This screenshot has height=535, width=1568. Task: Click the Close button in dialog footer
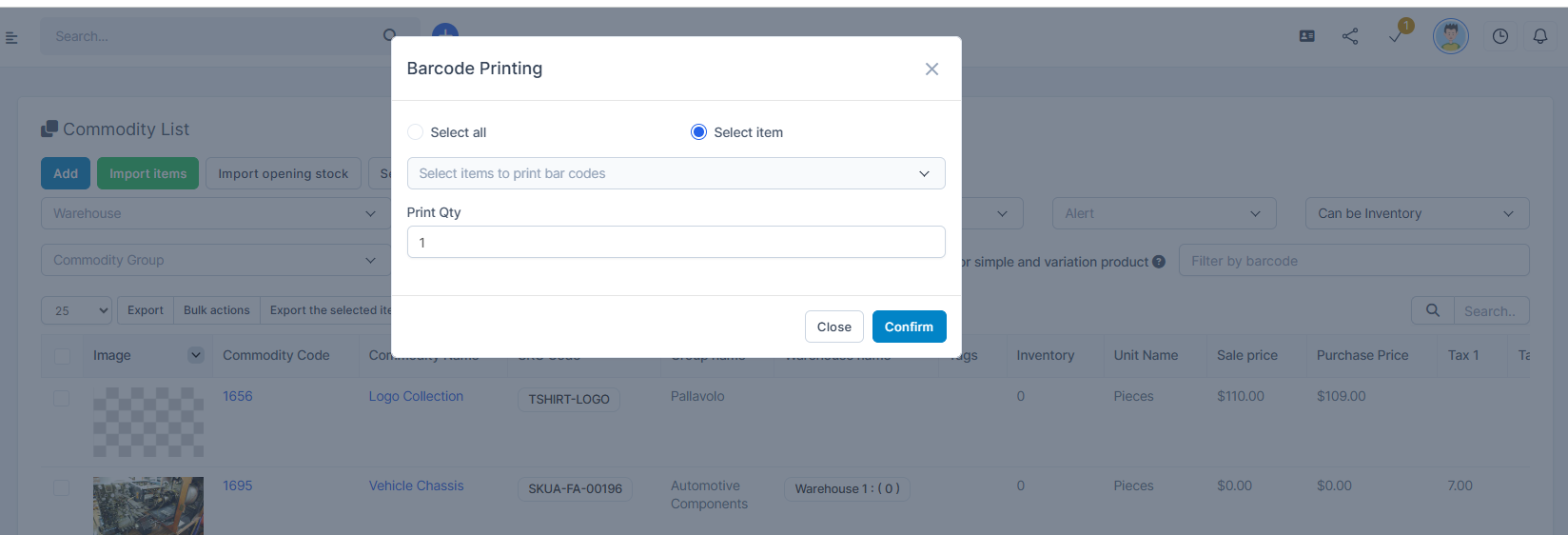pos(833,327)
